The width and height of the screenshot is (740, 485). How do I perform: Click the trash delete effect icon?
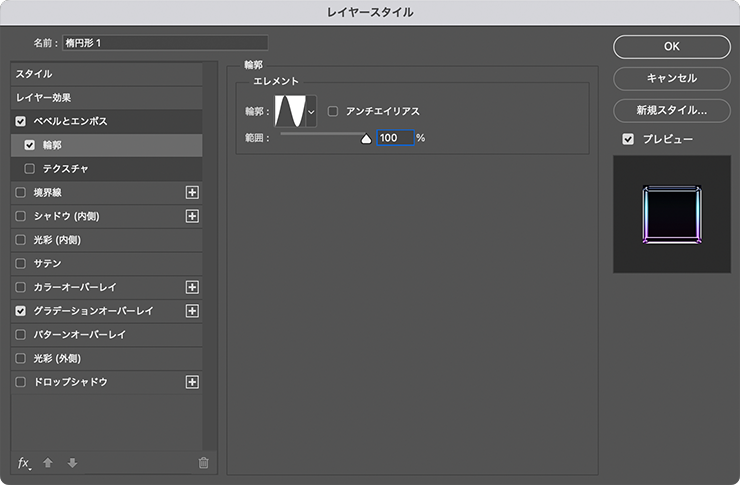(x=204, y=463)
